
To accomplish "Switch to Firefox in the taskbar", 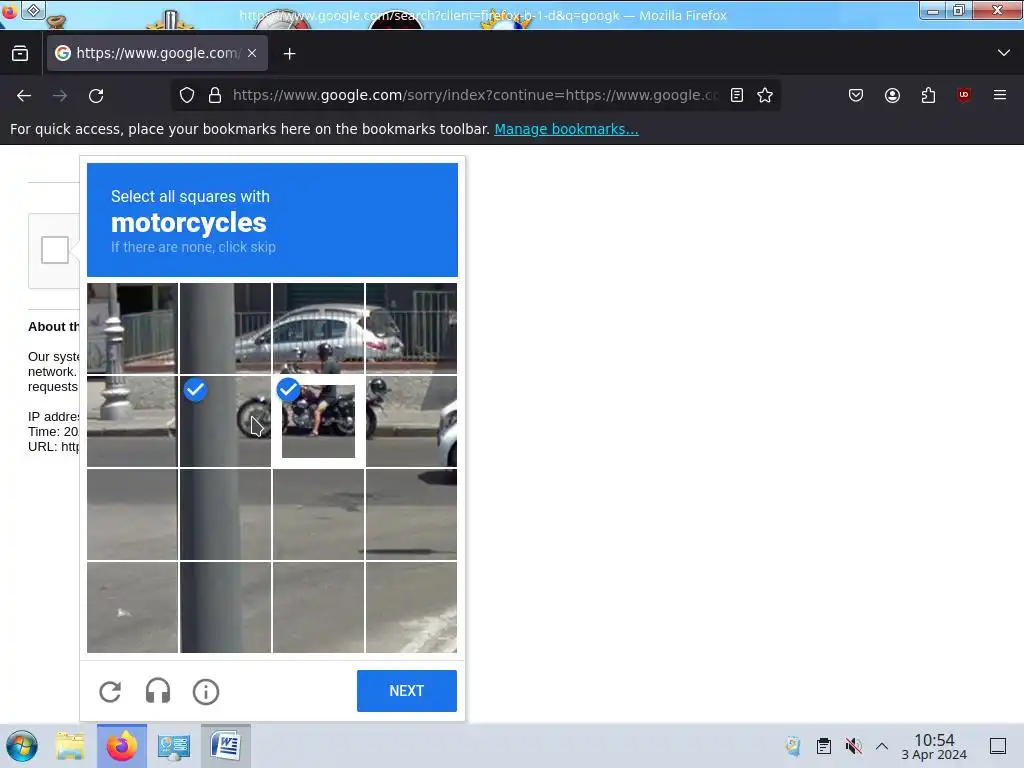I will coord(122,746).
